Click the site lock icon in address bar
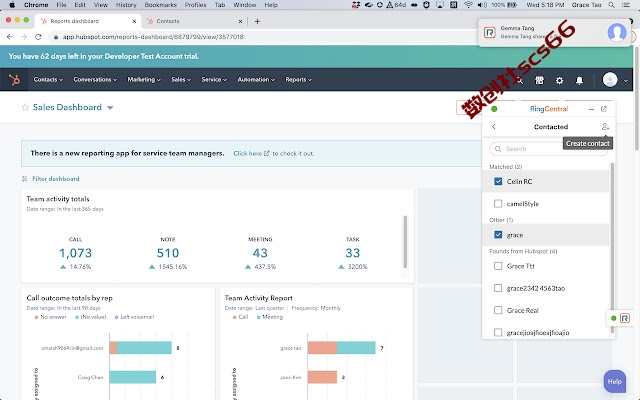 click(x=56, y=37)
